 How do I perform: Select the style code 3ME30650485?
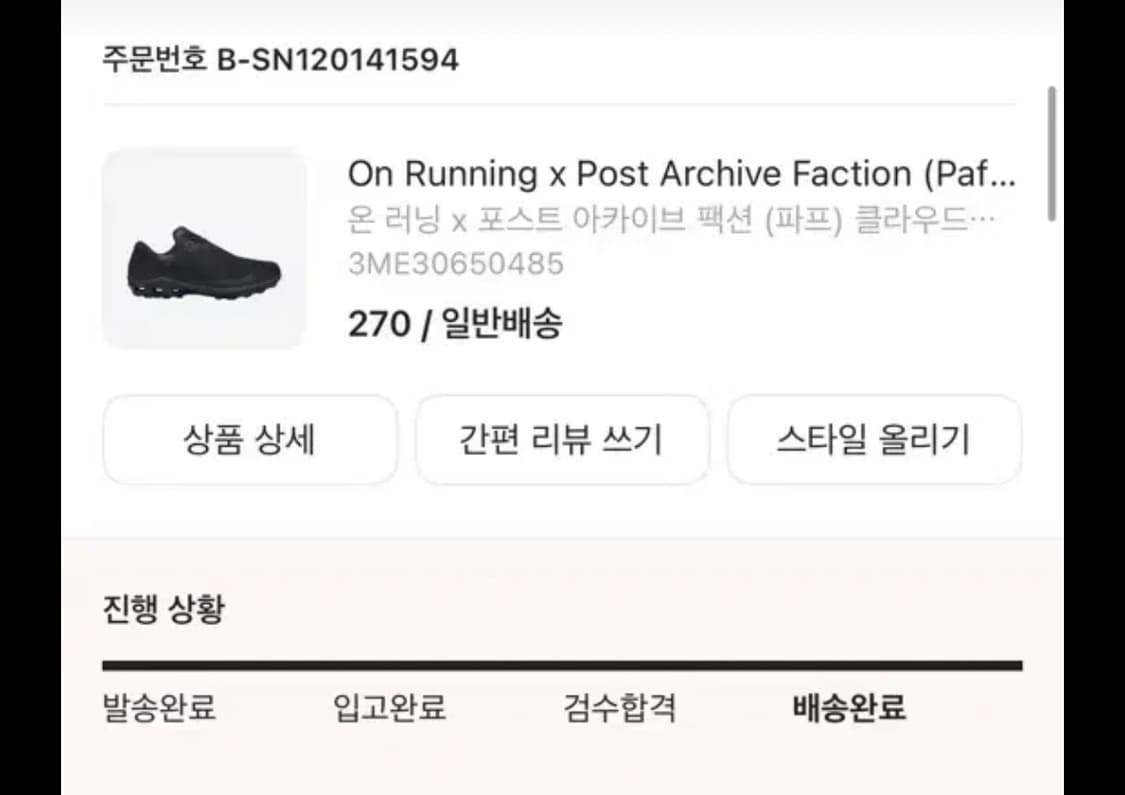pyautogui.click(x=456, y=263)
